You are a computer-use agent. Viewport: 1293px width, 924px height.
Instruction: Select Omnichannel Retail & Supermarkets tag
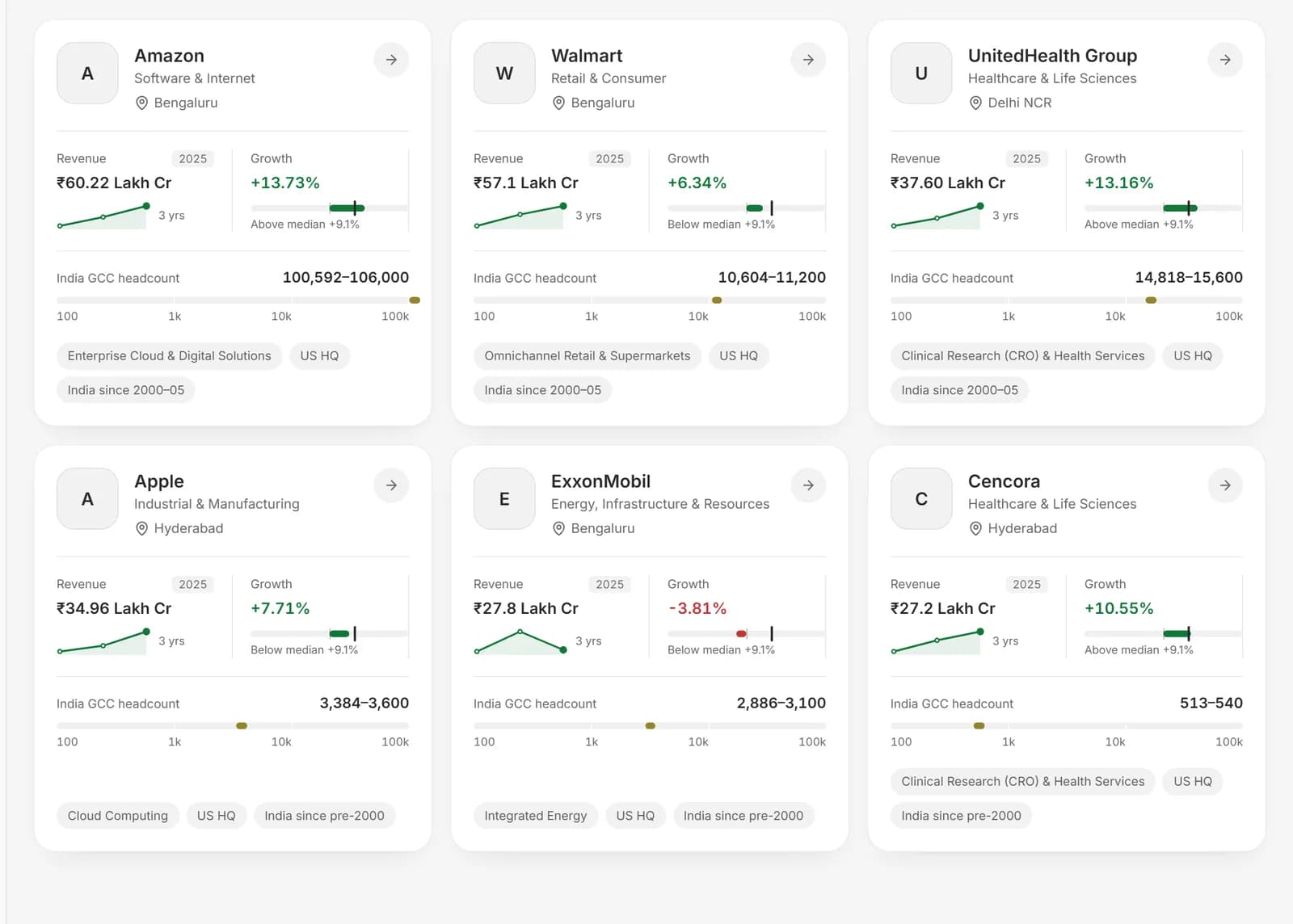tap(588, 356)
